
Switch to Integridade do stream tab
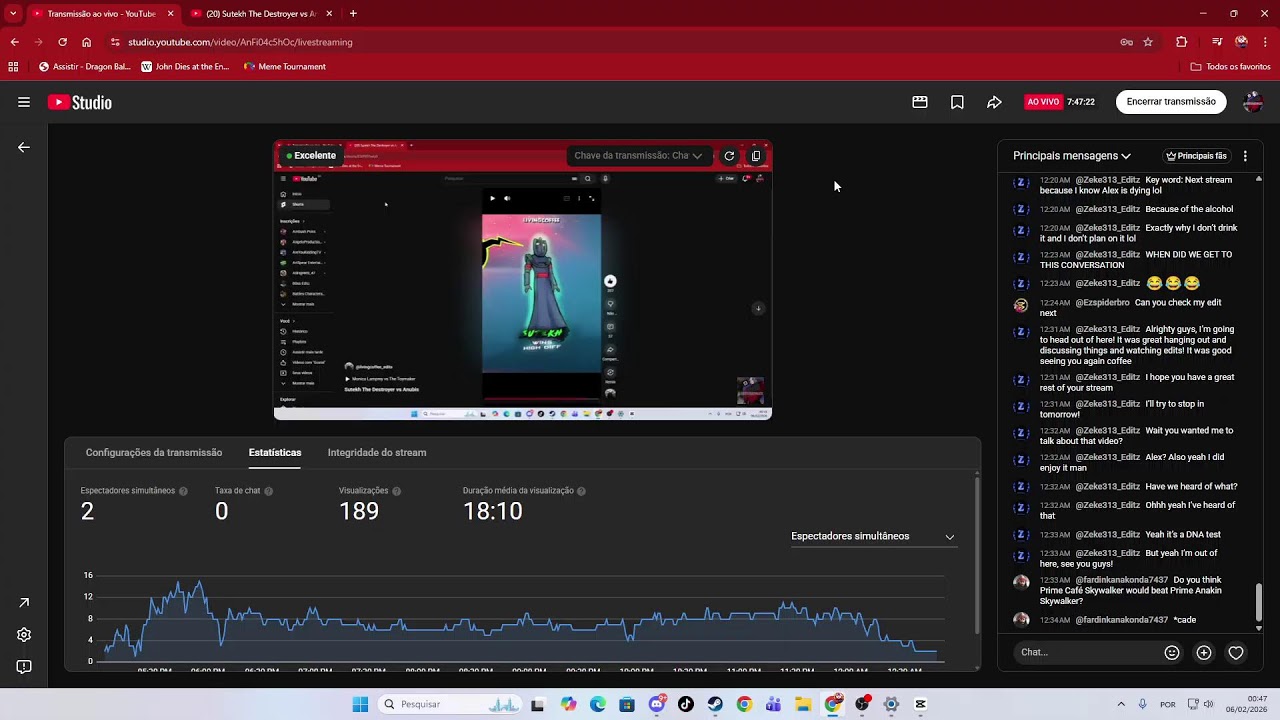pos(377,453)
